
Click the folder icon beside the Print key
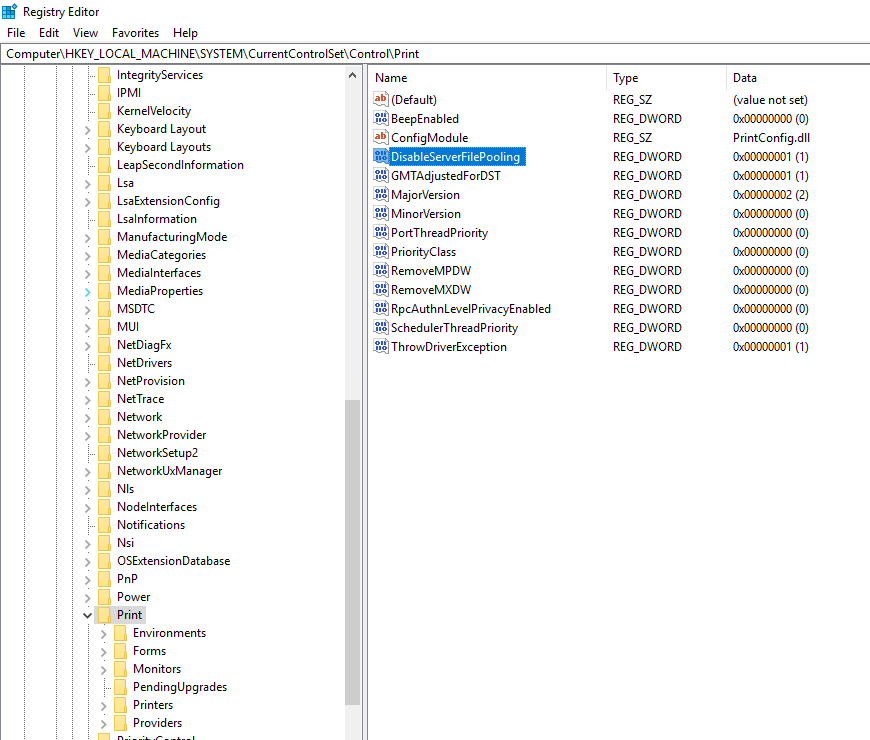(105, 614)
